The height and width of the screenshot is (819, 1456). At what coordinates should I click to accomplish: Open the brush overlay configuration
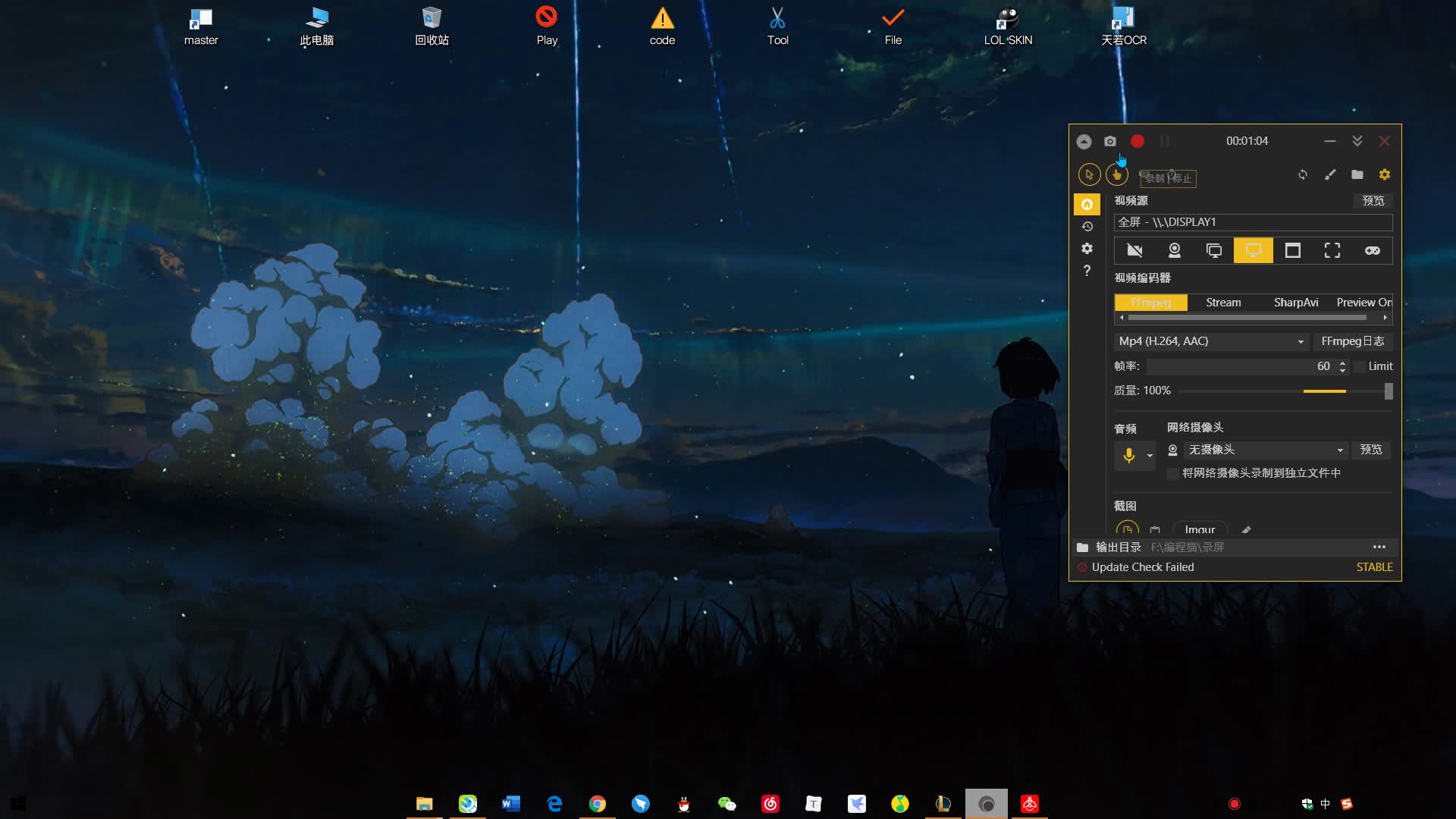tap(1330, 174)
